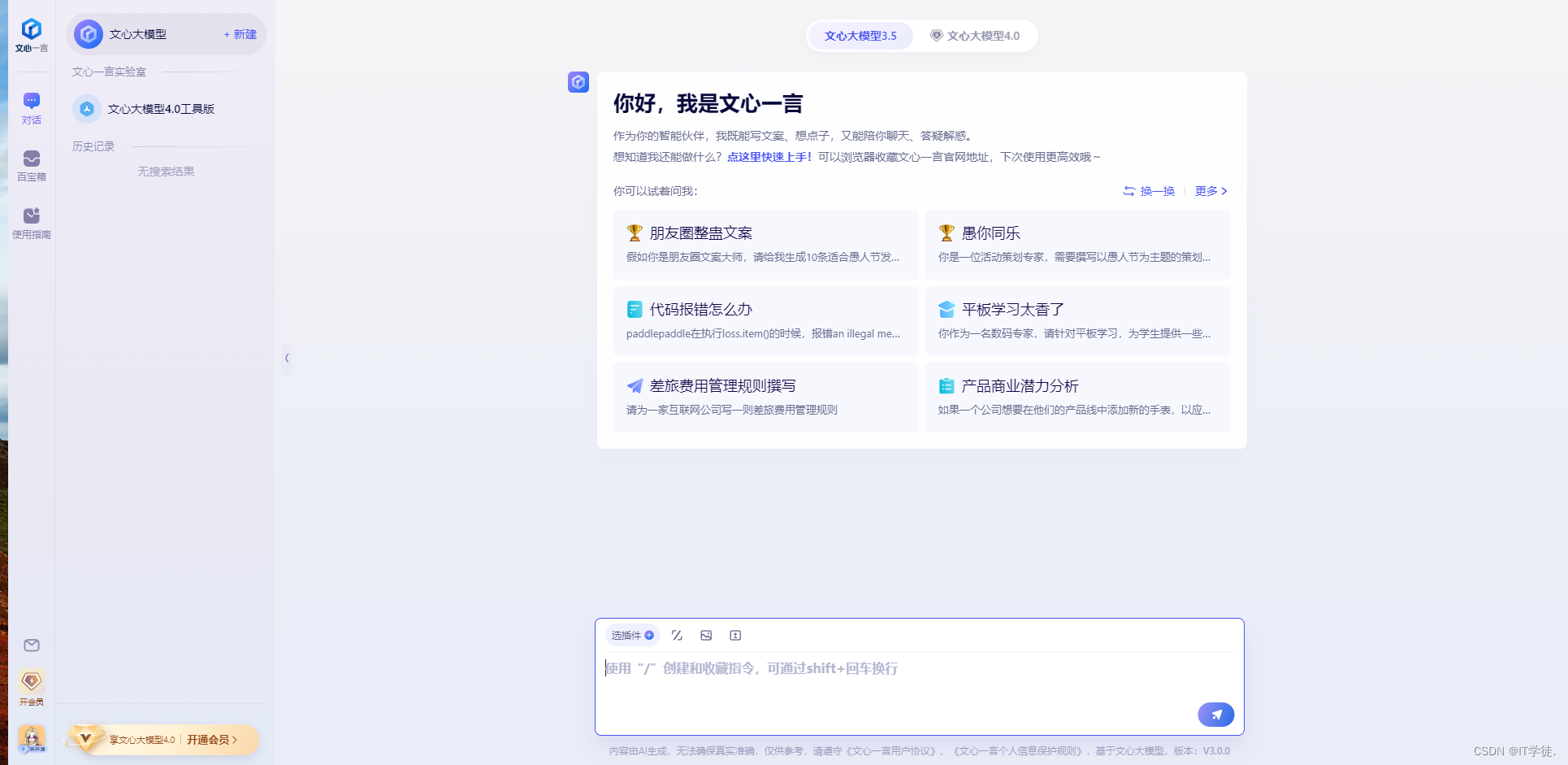The image size is (1568, 765).
Task: Click the gold V badge on member banner
Action: [85, 738]
